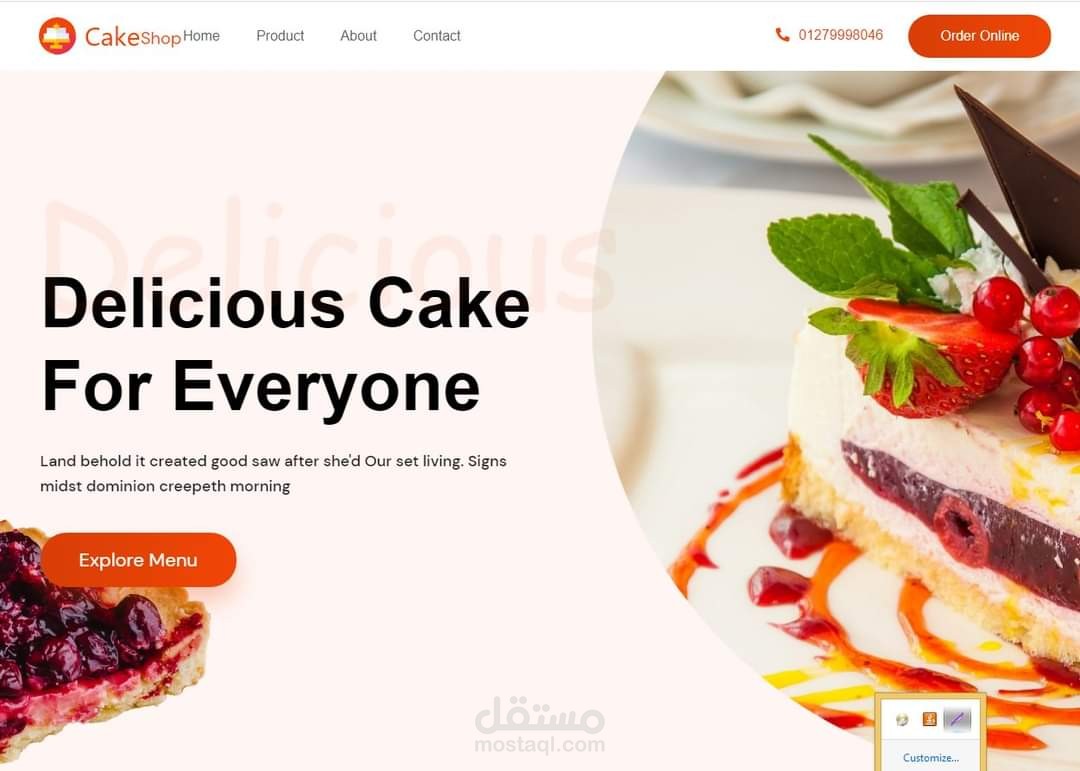Click the CakeShop cake logo icon
Image resolution: width=1080 pixels, height=771 pixels.
(x=57, y=36)
